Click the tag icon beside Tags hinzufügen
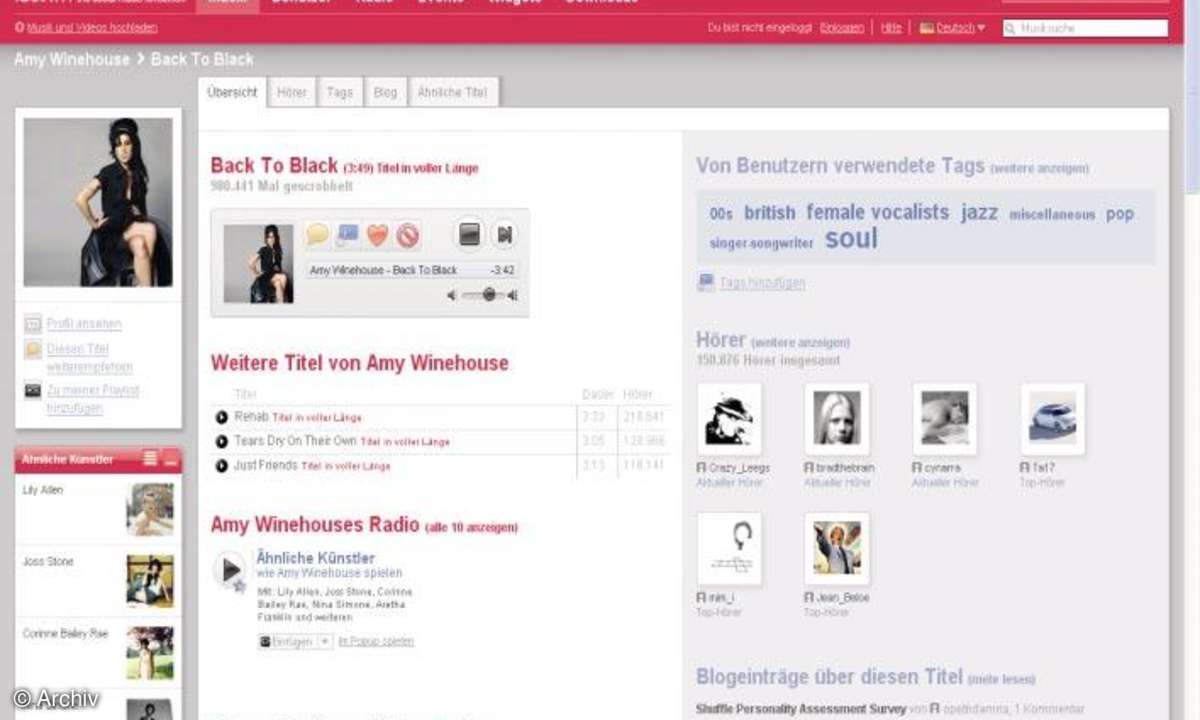The height and width of the screenshot is (720, 1200). [706, 282]
